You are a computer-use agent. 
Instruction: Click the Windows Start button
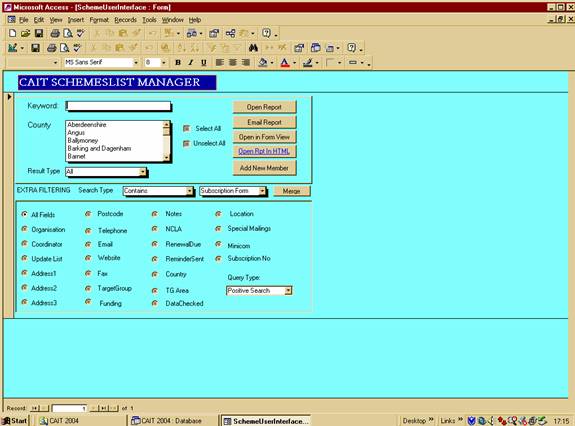[x=15, y=421]
